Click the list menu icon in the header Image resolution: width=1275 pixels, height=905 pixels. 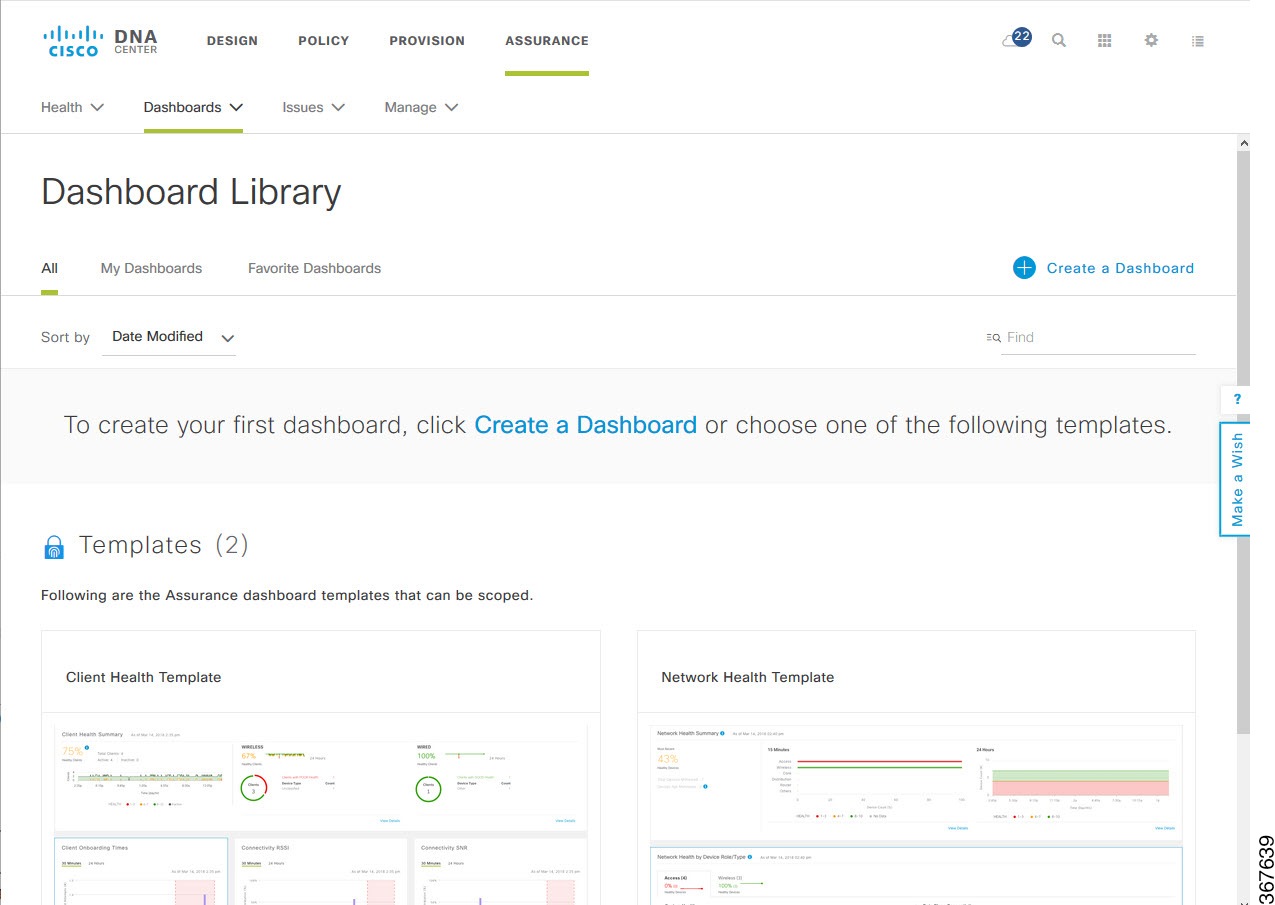1198,41
